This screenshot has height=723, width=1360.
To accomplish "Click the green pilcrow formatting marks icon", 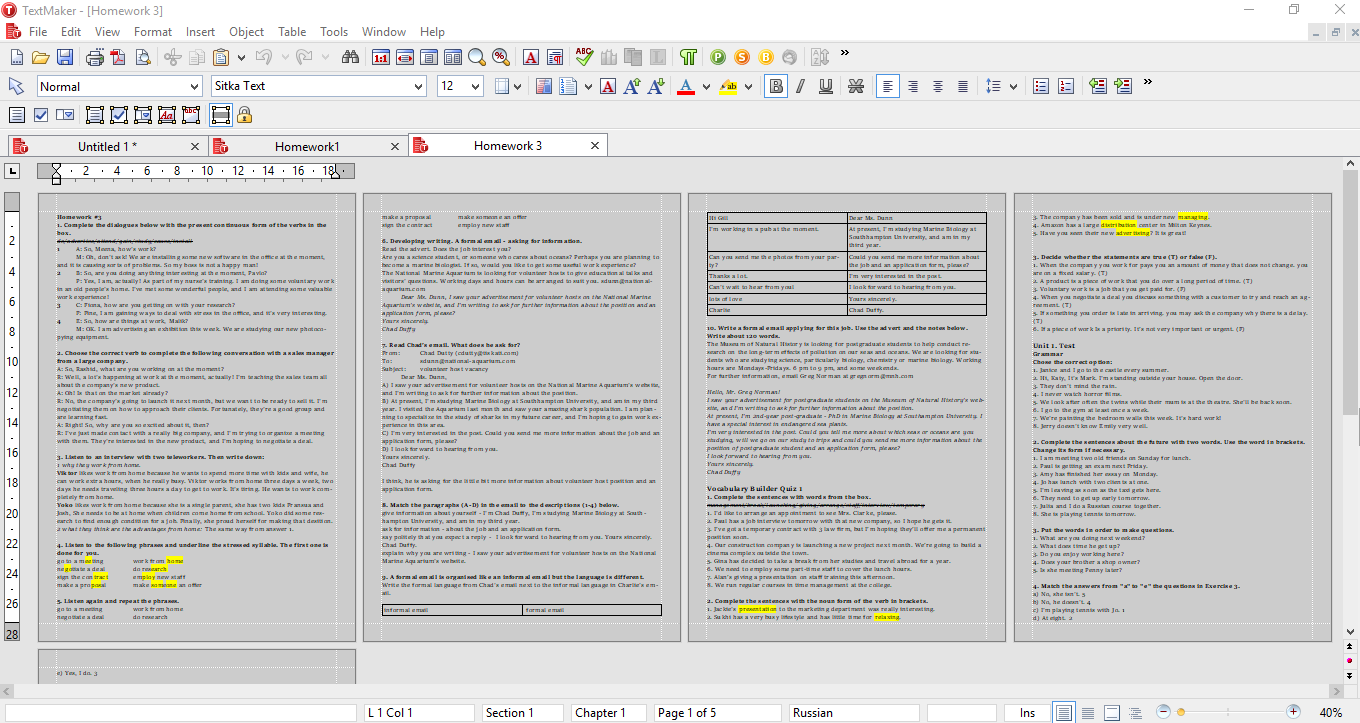I will [x=688, y=57].
